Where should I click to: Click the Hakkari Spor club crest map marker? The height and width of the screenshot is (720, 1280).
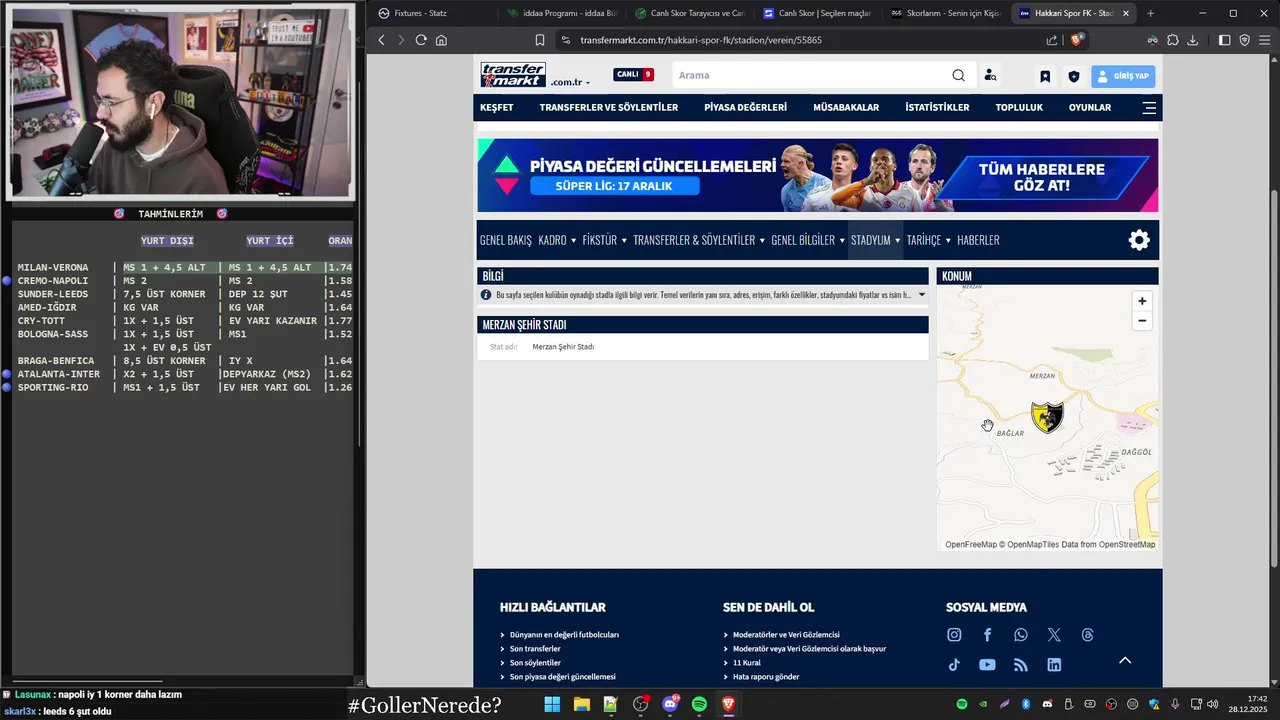click(1047, 417)
